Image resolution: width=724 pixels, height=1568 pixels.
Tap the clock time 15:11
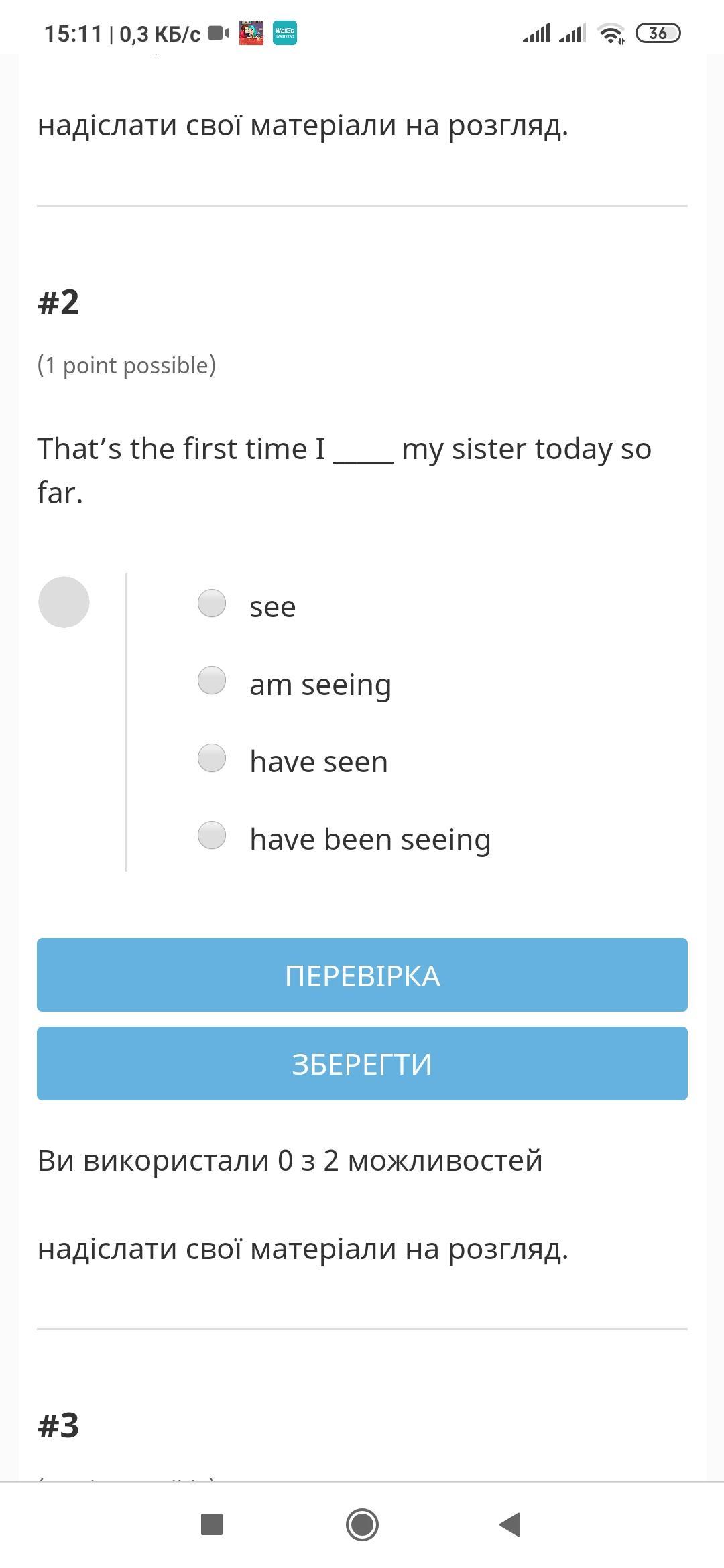(x=73, y=34)
